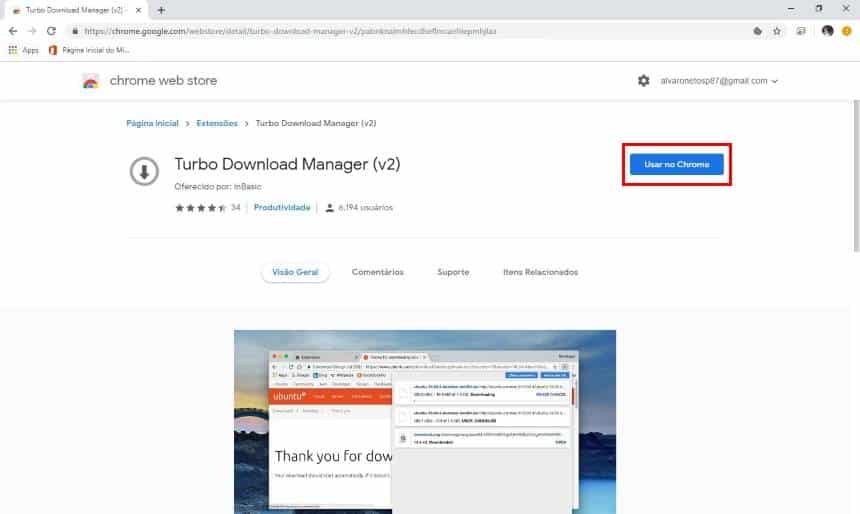The image size is (860, 514).
Task: Expand the alvaronetosp87@gmail.com account dropdown
Action: [719, 81]
